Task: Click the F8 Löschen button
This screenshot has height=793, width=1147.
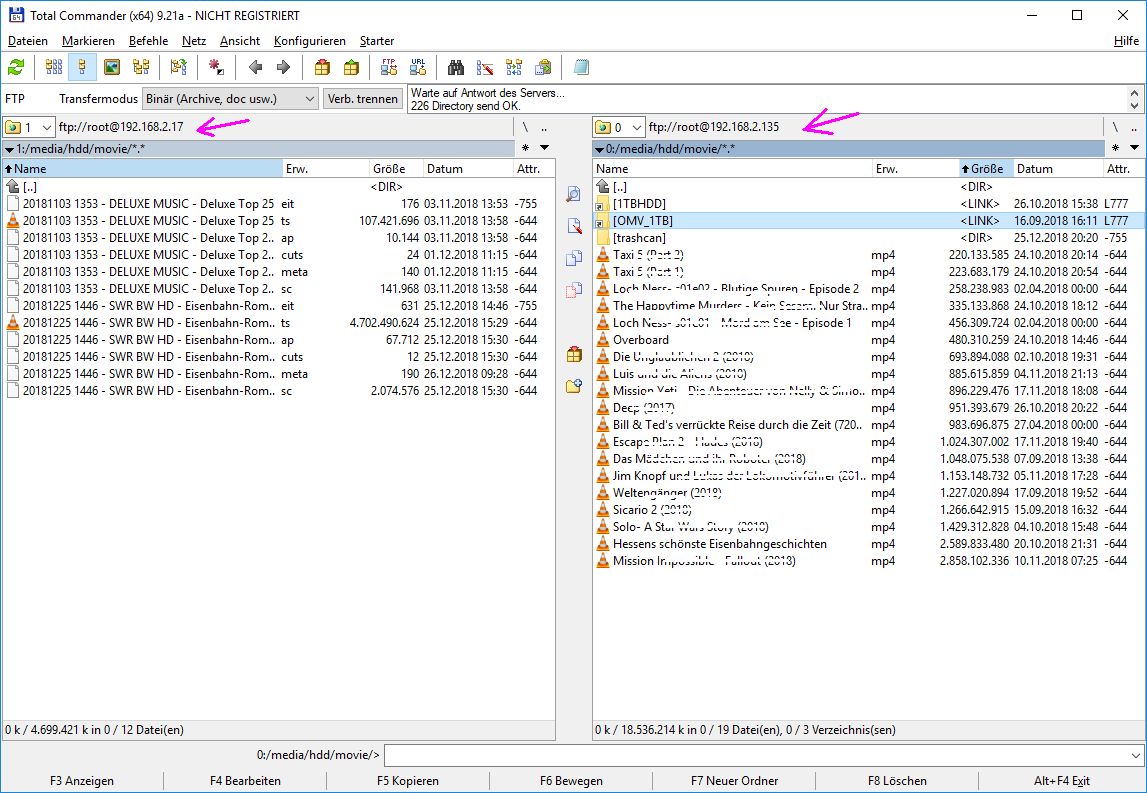Action: pos(898,781)
